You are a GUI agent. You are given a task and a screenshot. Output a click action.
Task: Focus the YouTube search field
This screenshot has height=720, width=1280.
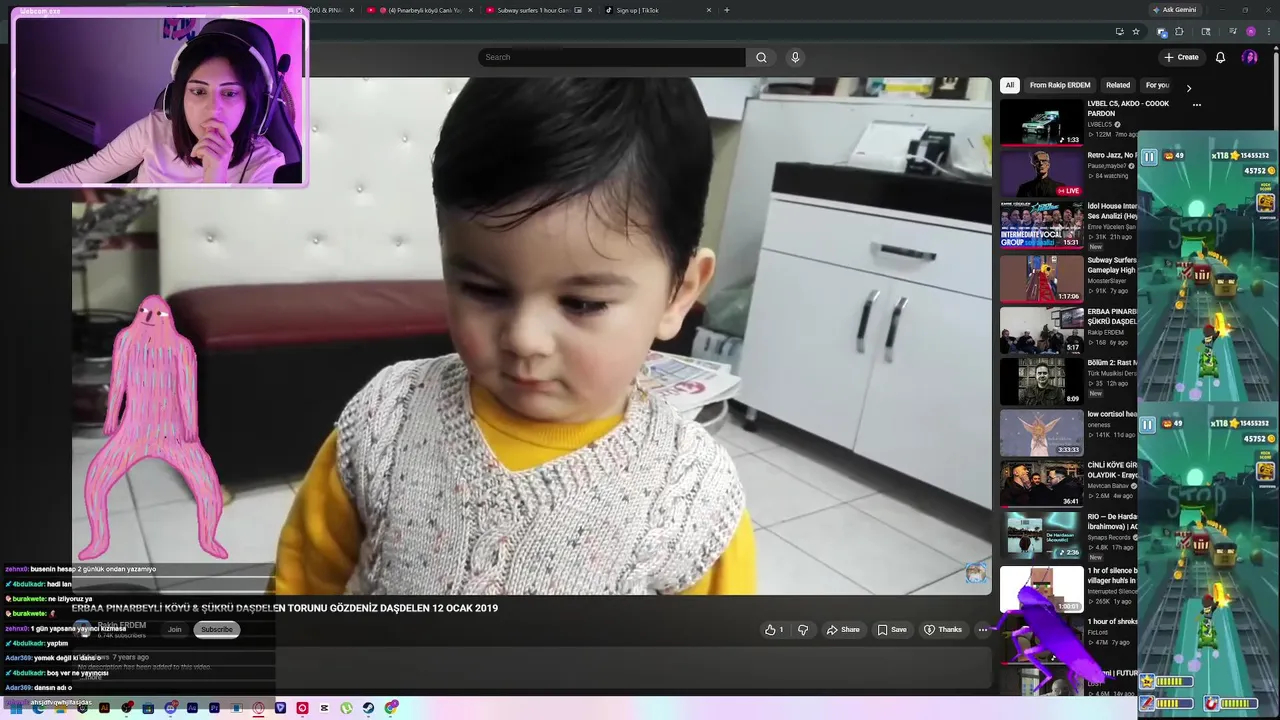611,57
